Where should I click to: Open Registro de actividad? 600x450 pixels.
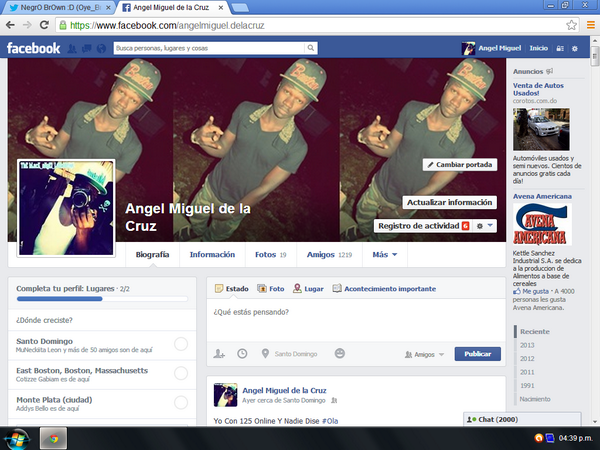[x=423, y=226]
